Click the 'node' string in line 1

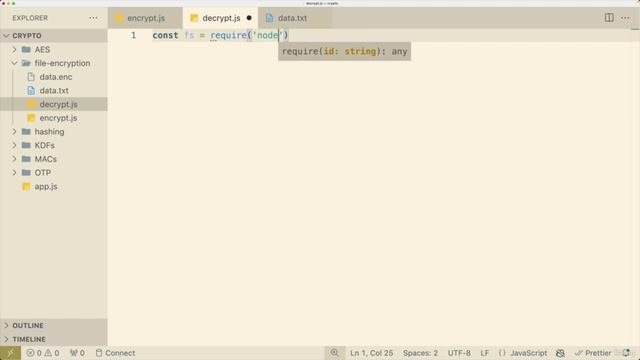tap(268, 36)
